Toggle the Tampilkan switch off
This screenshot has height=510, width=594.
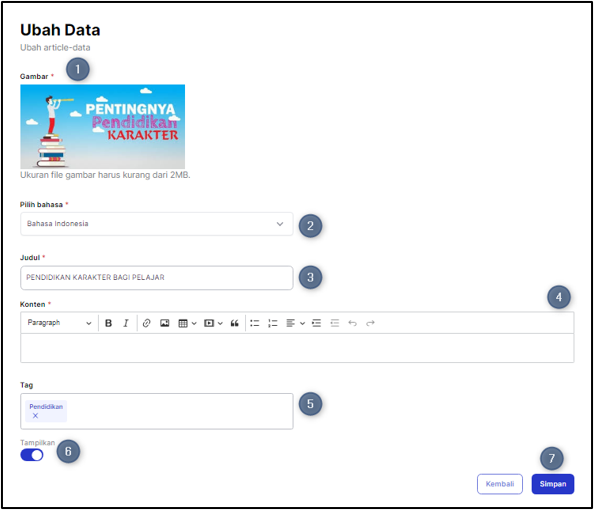tap(32, 455)
